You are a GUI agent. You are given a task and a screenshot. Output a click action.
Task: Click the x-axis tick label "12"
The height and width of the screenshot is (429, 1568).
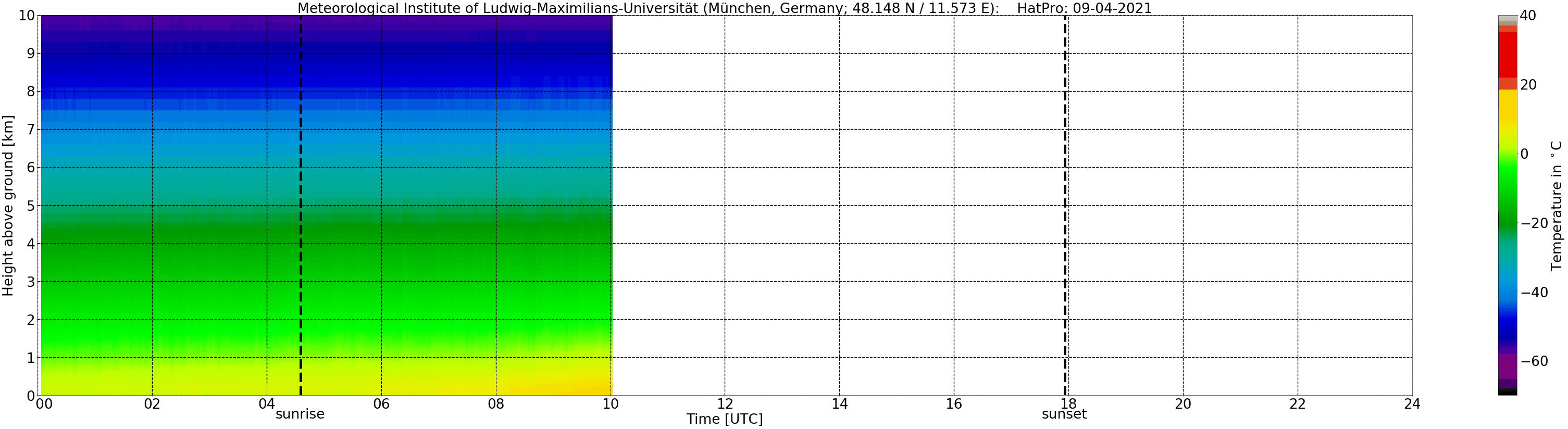pyautogui.click(x=725, y=403)
